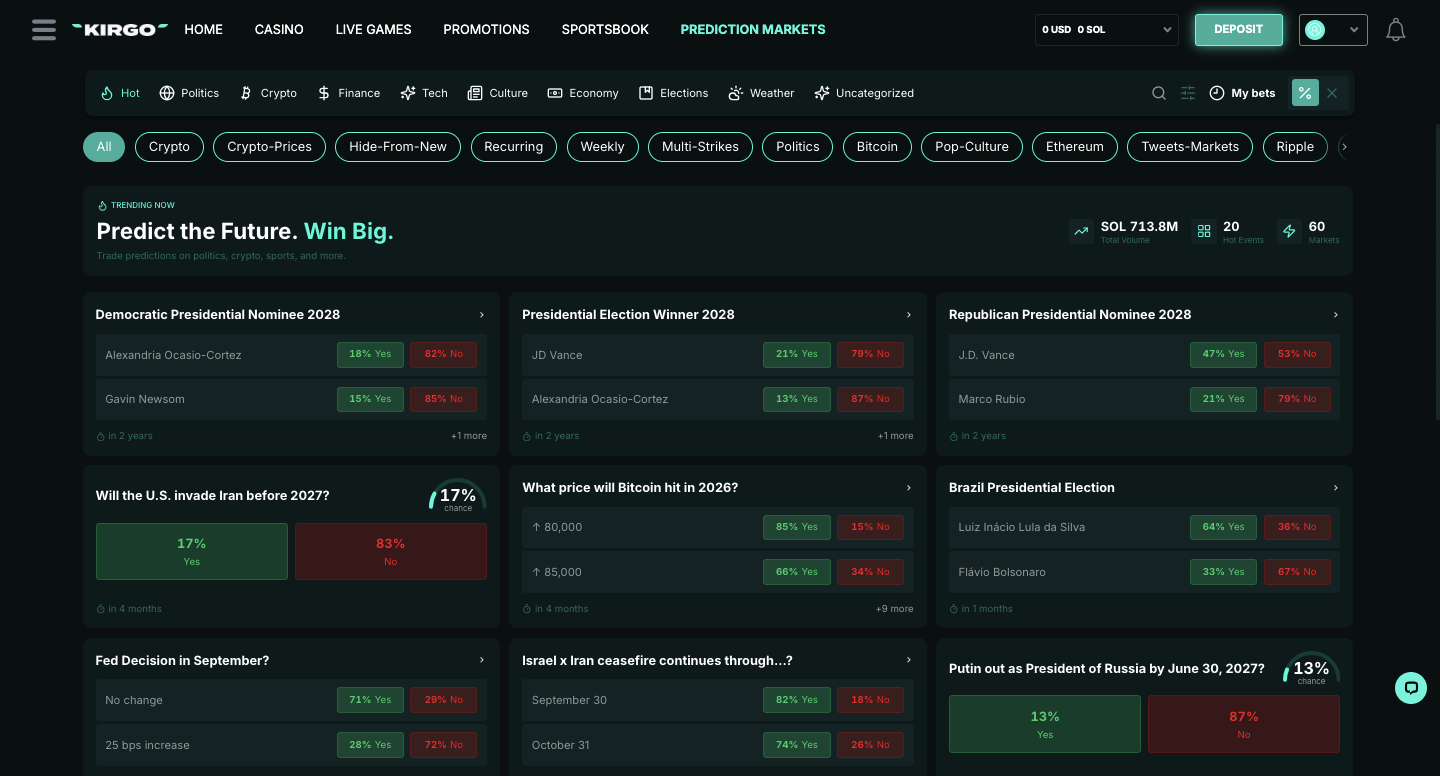Show +9 more Bitcoin price options
The height and width of the screenshot is (776, 1440).
tap(894, 609)
